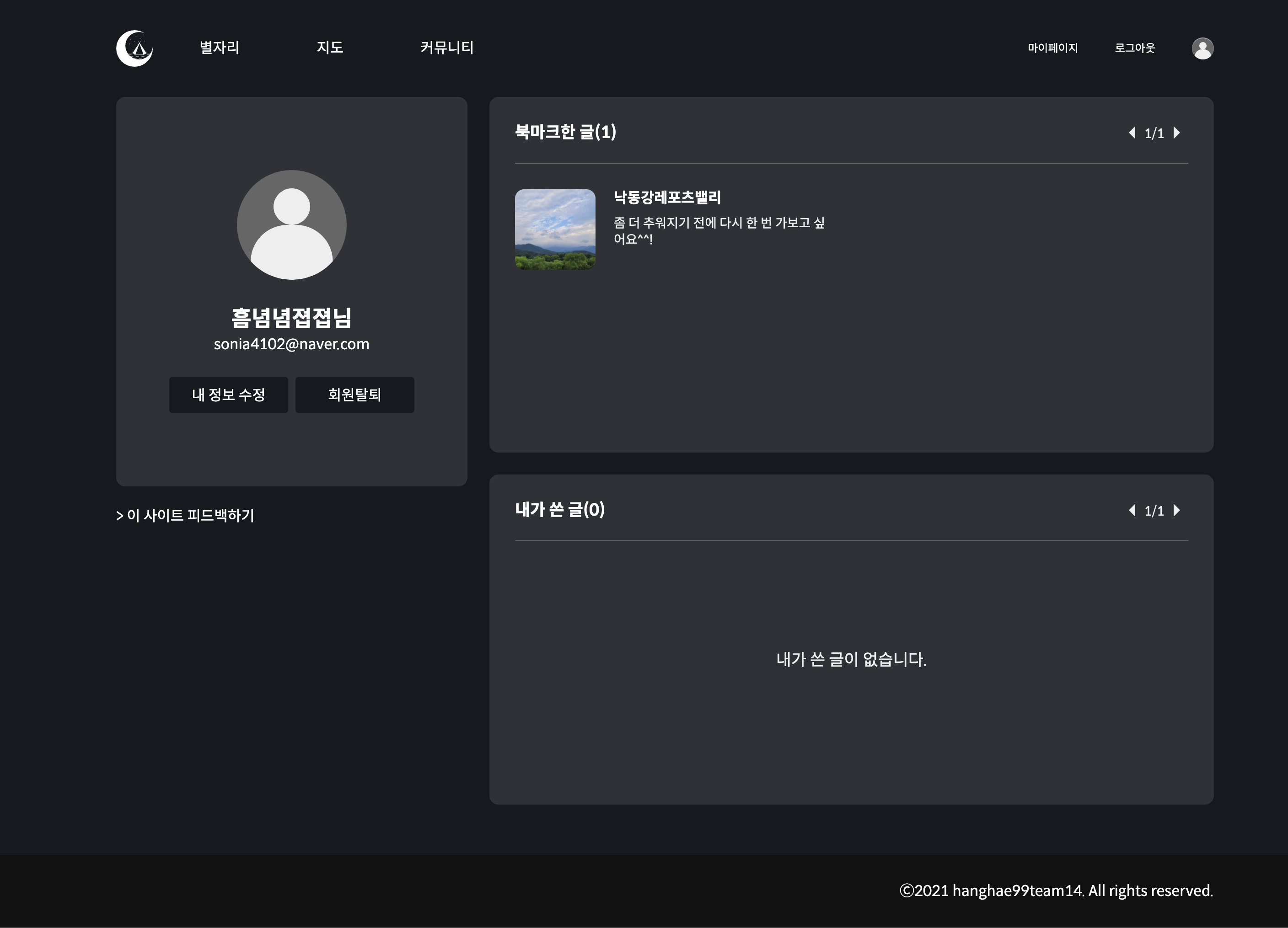This screenshot has height=928, width=1288.
Task: Click the 북마크한 글(1) heading
Action: [565, 132]
